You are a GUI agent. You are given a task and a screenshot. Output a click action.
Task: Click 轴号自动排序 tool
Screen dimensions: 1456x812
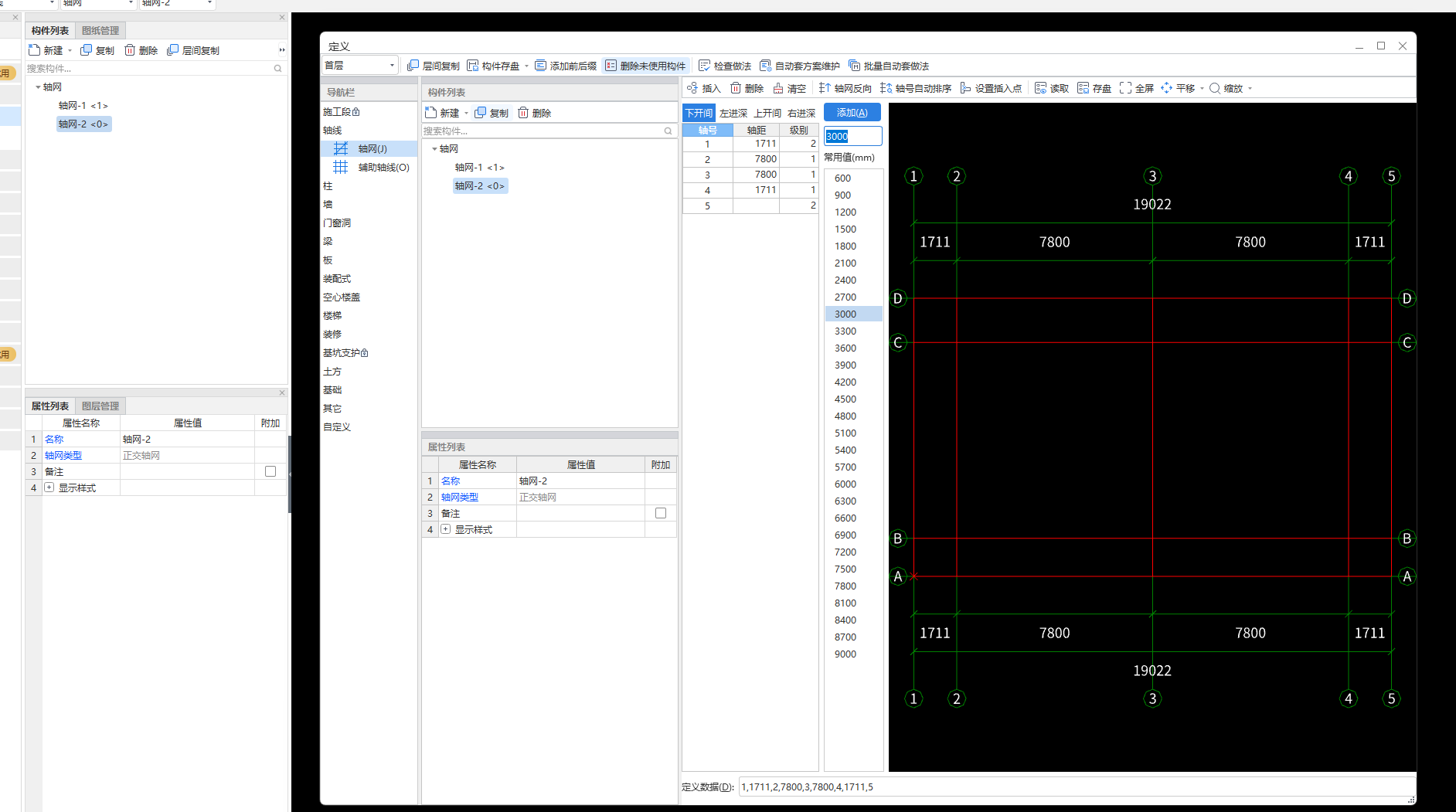point(916,88)
